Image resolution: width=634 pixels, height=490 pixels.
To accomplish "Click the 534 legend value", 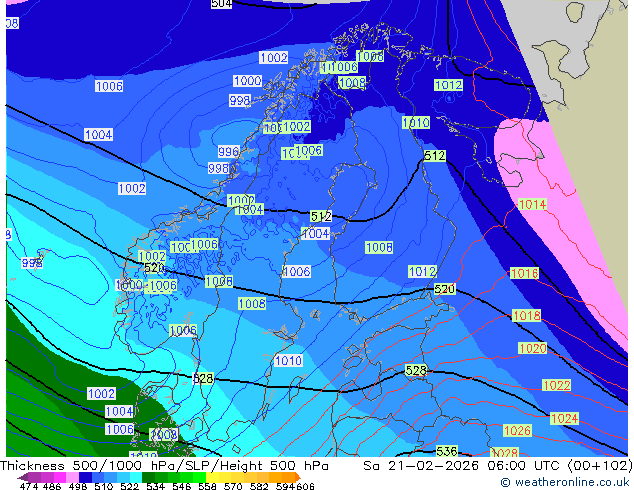I will click(x=155, y=486).
